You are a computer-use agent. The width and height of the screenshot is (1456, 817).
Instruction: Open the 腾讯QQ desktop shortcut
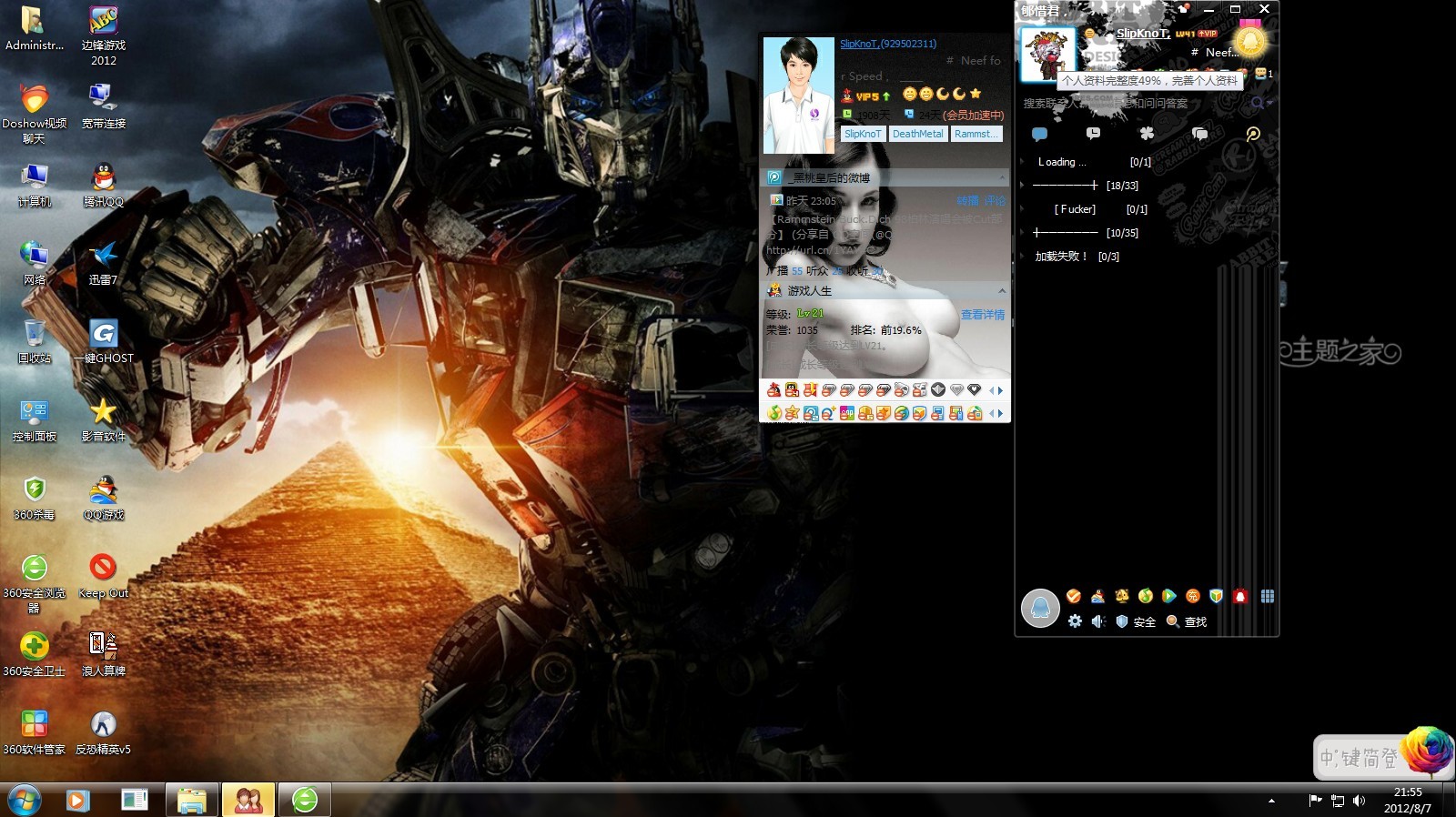coord(104,185)
